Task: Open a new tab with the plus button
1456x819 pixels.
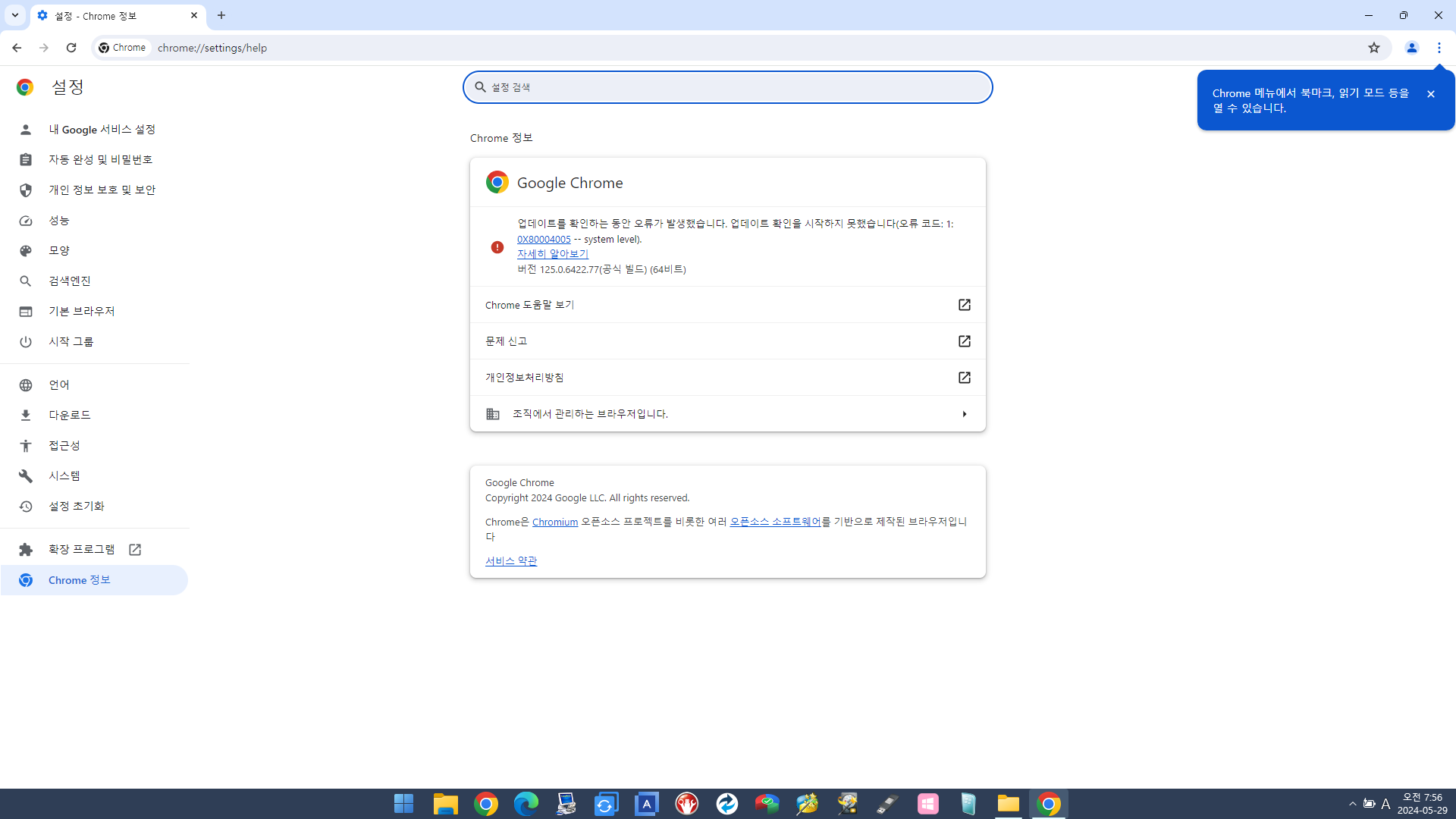Action: click(221, 15)
